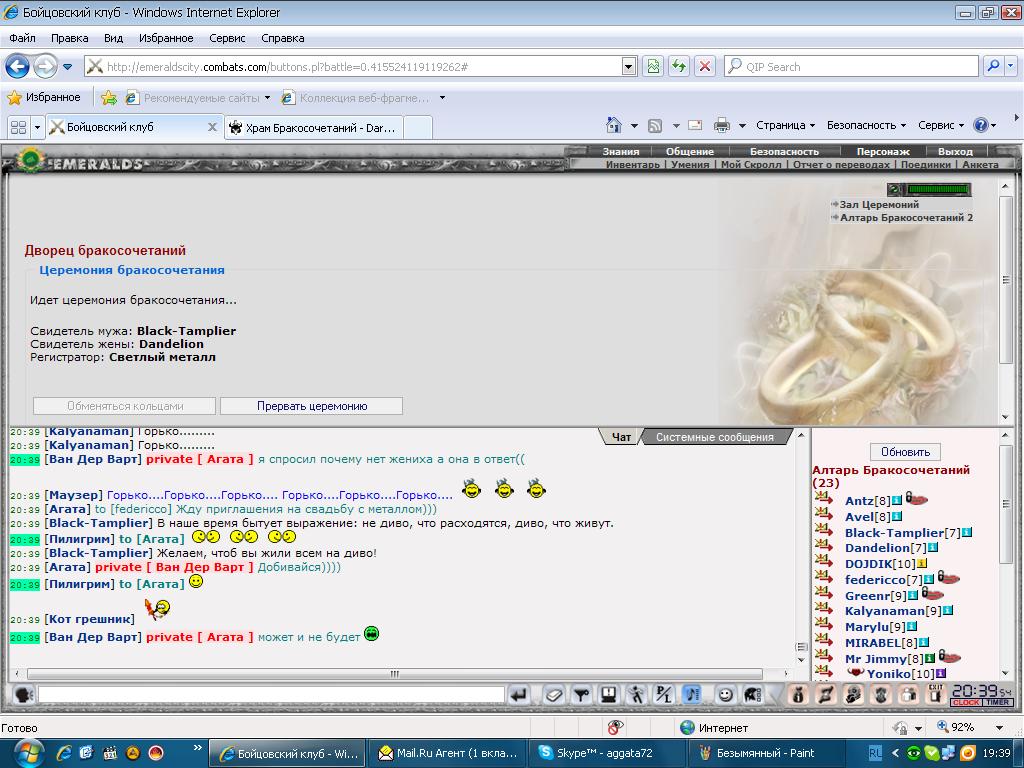The height and width of the screenshot is (768, 1024).
Task: Toggle the music note sound icon
Action: click(691, 694)
